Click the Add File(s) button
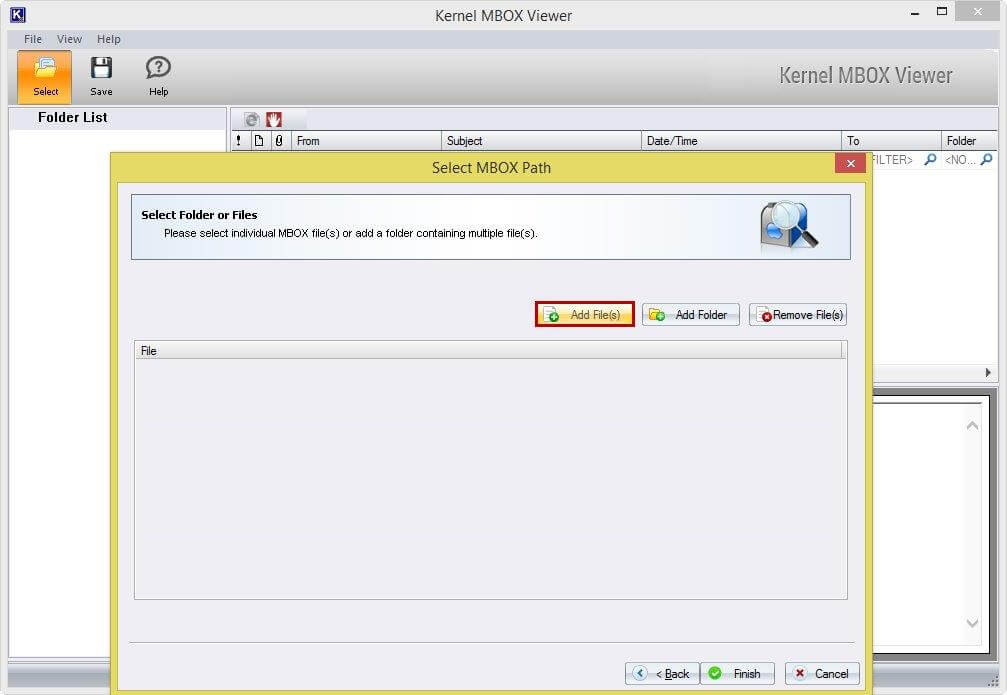 point(584,314)
